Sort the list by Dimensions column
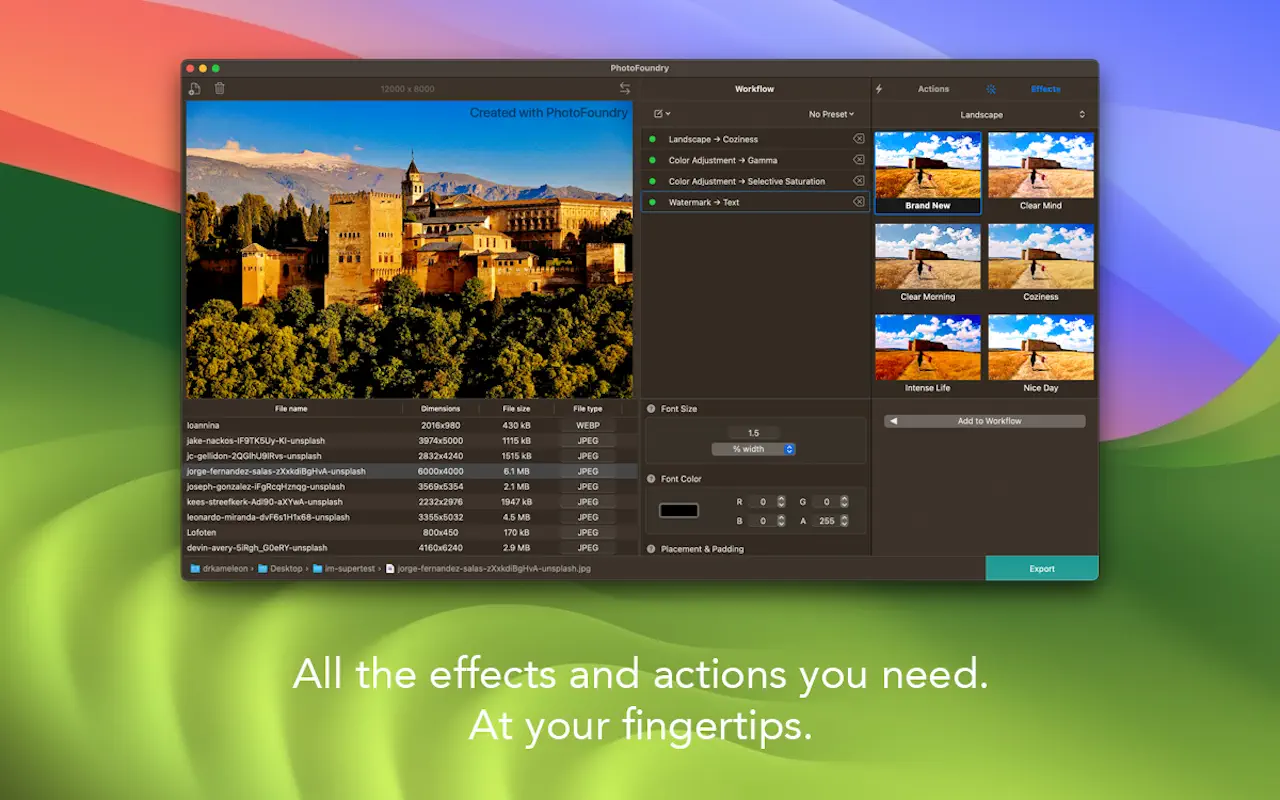Screen dimensions: 1280x800 coord(440,408)
